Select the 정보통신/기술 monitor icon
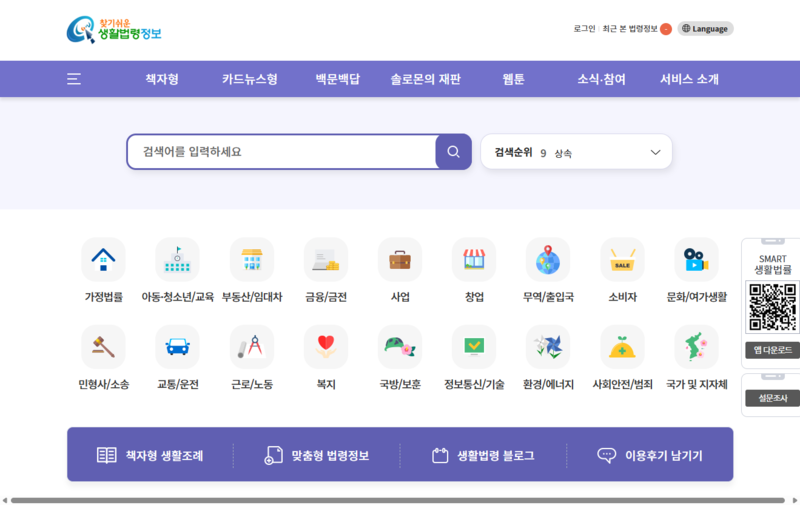The image size is (800, 505). [474, 347]
